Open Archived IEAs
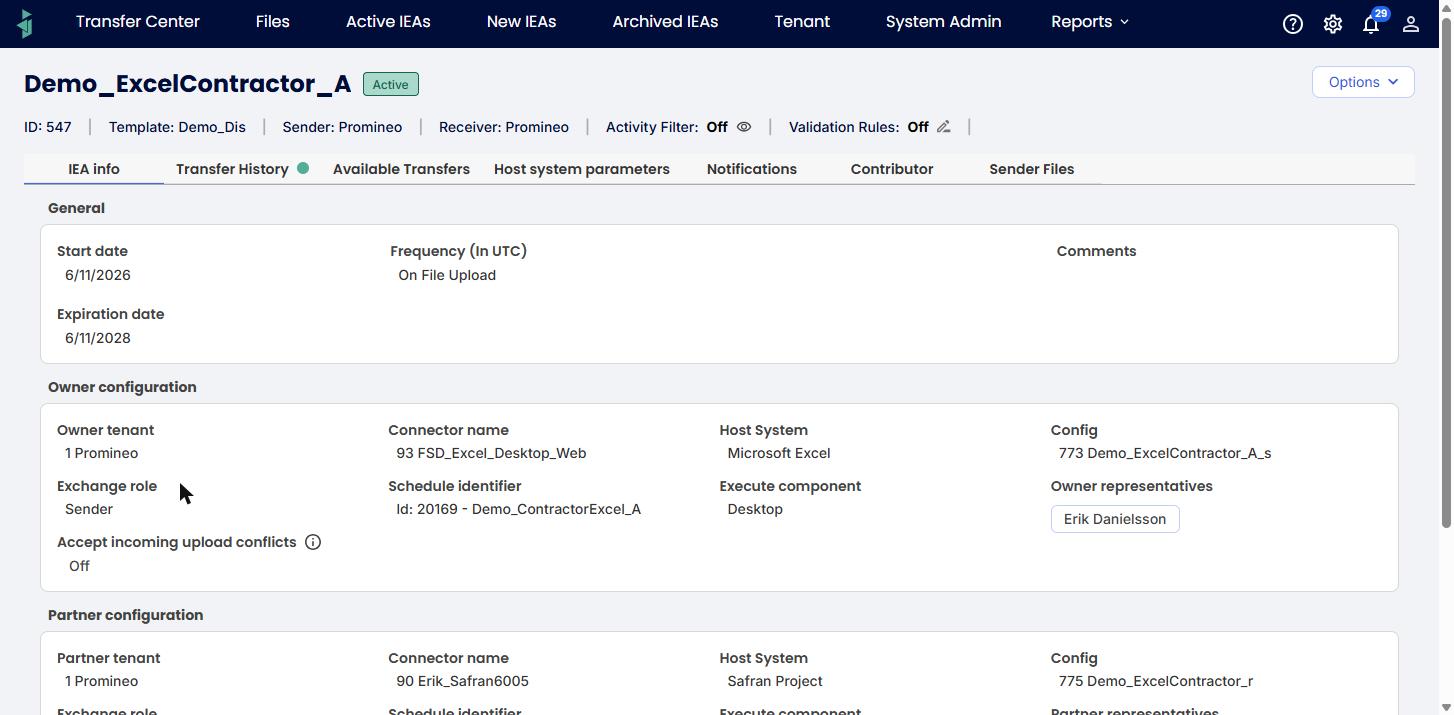The image size is (1454, 715). pyautogui.click(x=665, y=22)
